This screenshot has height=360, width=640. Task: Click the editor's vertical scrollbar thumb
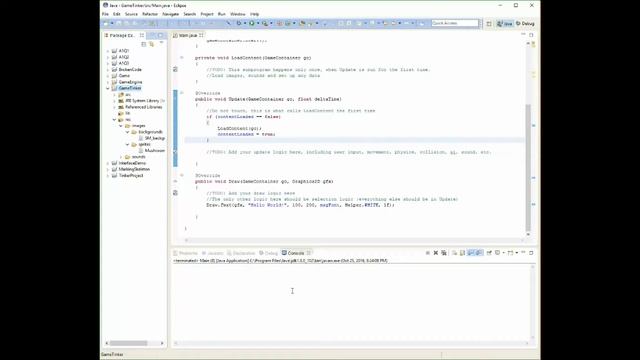tap(528, 167)
